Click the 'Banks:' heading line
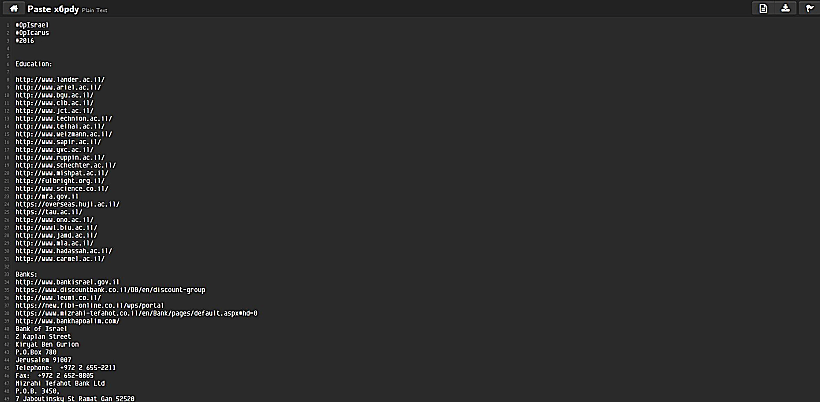This screenshot has width=820, height=402. click(28, 273)
